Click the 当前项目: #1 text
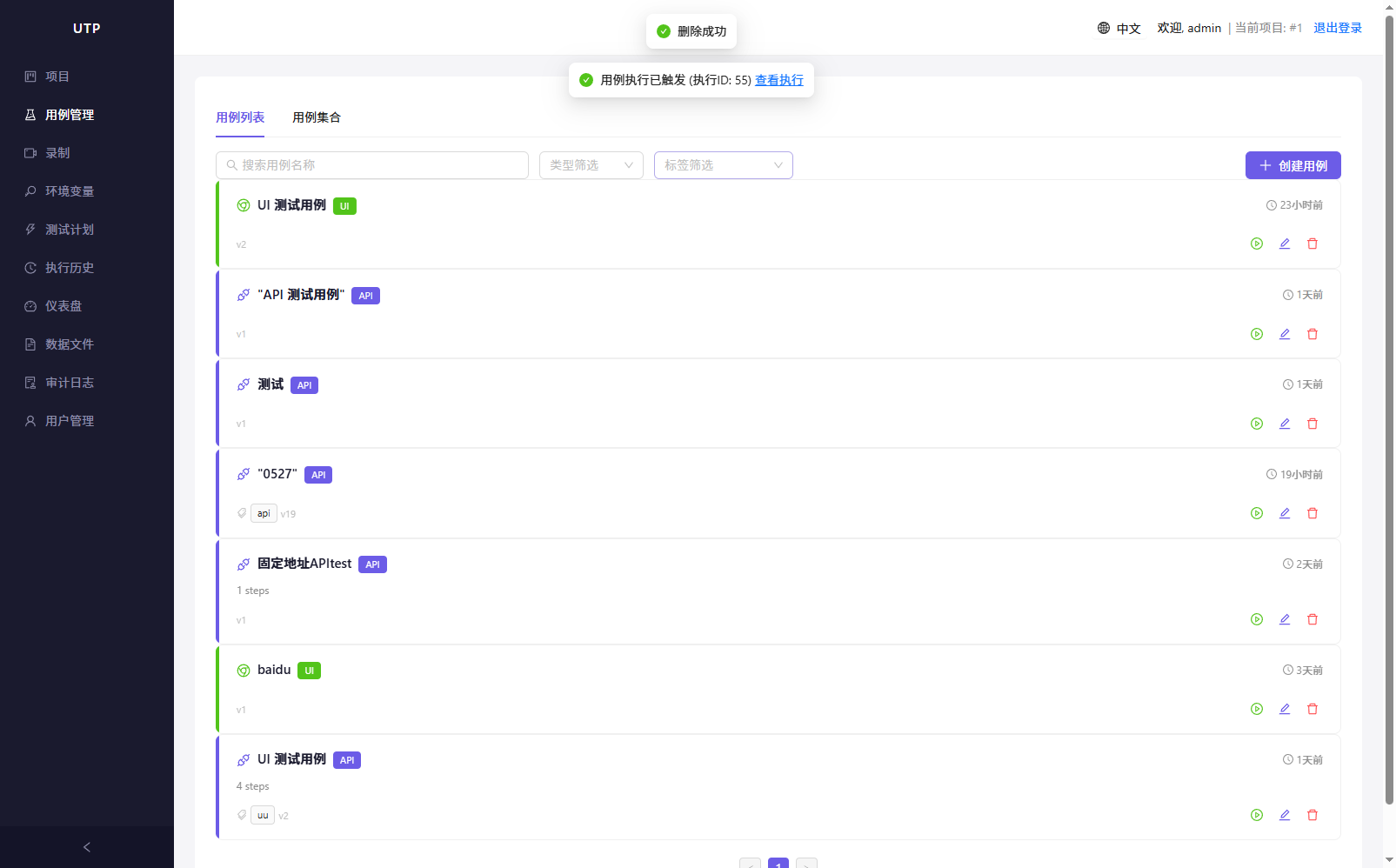Screen dimensions: 1396x868 pos(1268,28)
